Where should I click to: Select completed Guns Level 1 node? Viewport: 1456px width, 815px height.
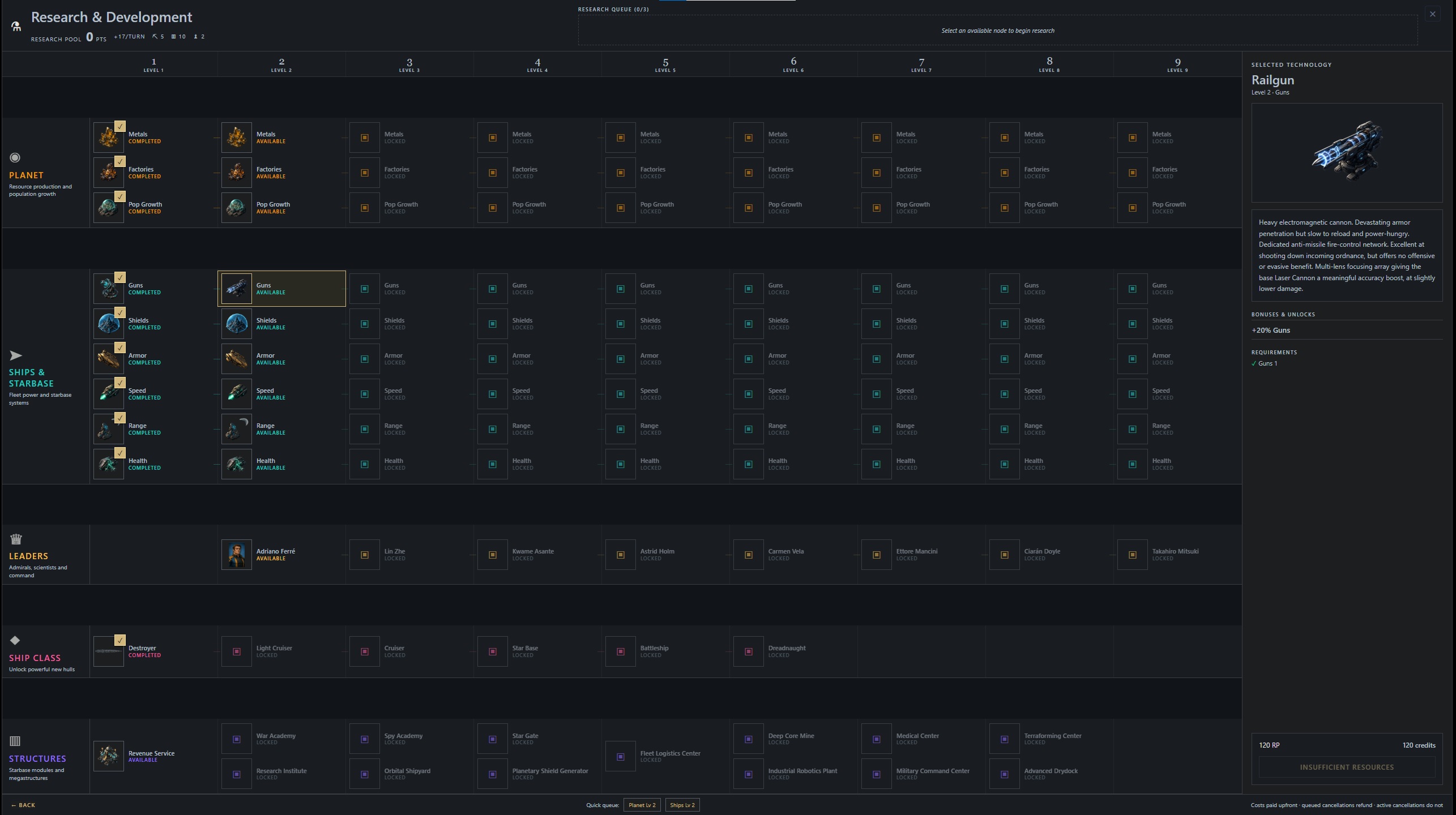pyautogui.click(x=153, y=289)
